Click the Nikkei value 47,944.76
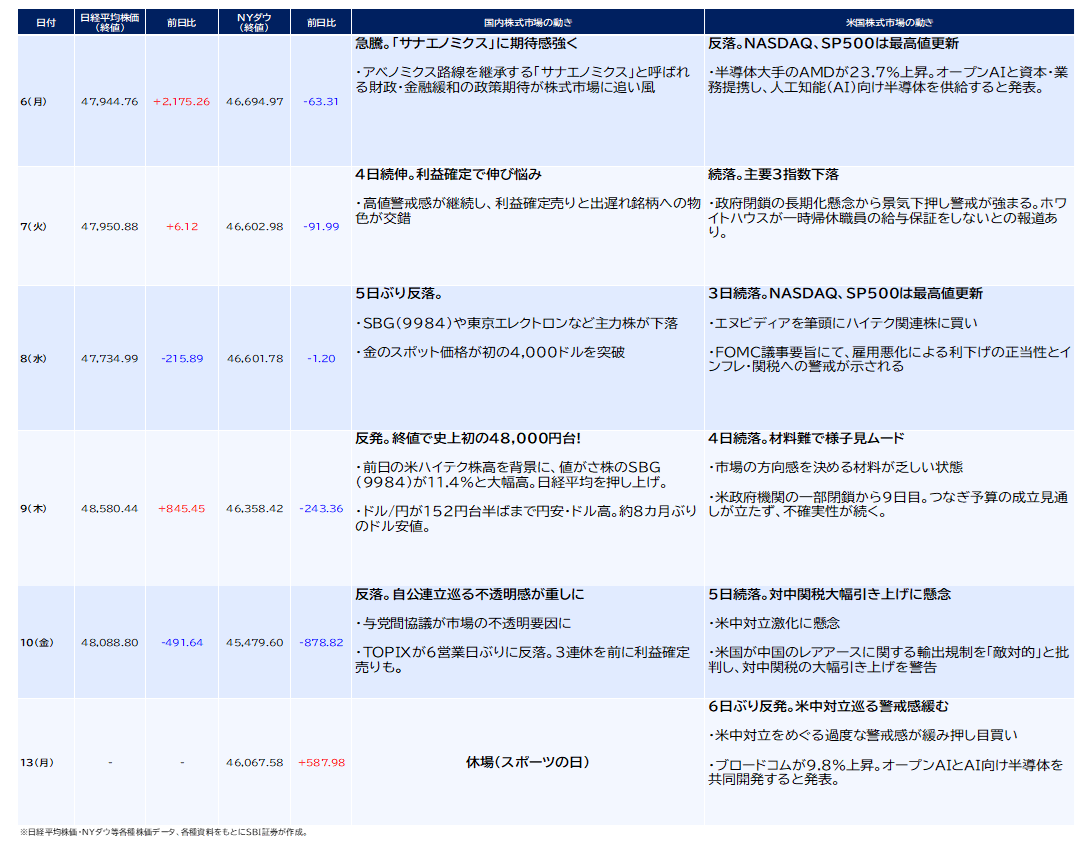Screen dimensions: 1076x845 click(x=110, y=102)
